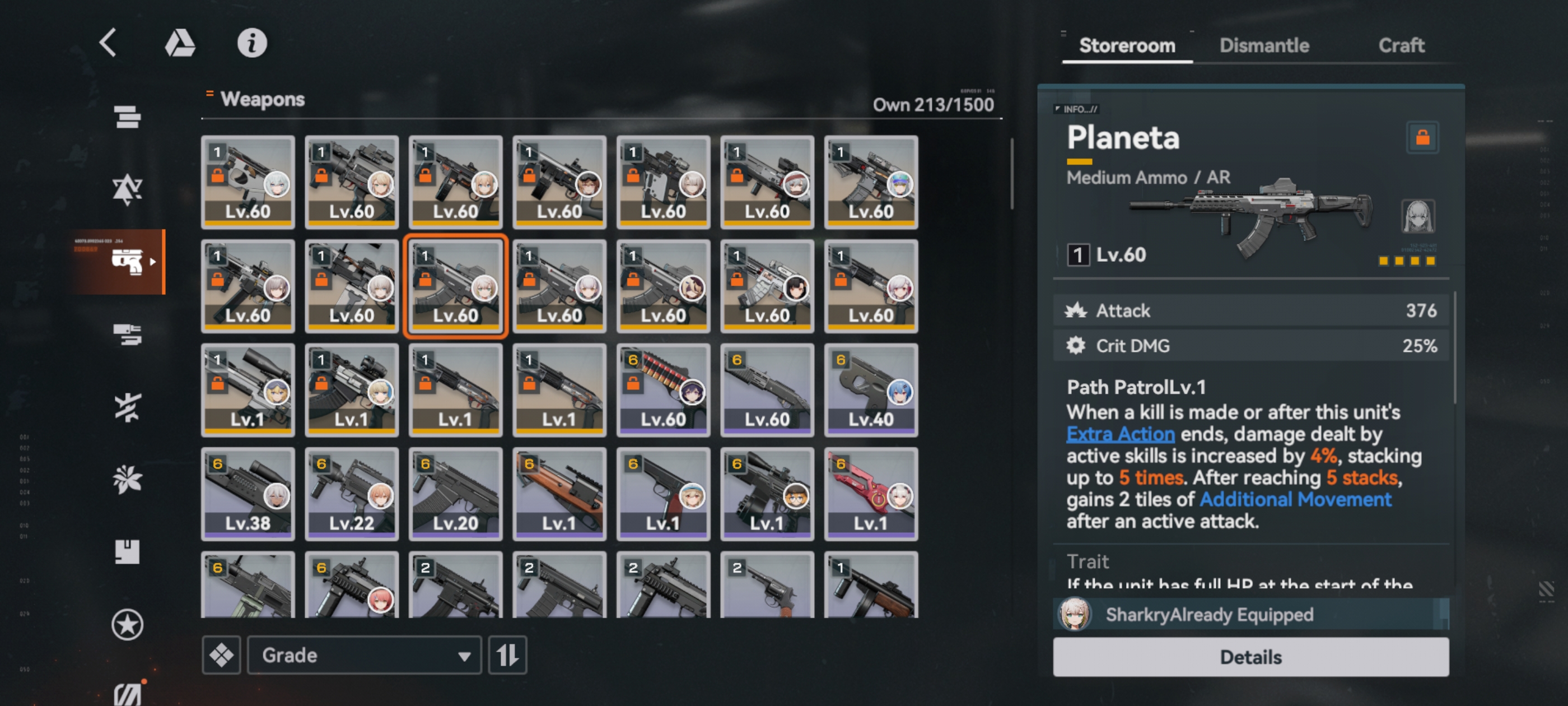The image size is (1568, 706).
Task: Follow the Extra Action link
Action: click(1120, 434)
